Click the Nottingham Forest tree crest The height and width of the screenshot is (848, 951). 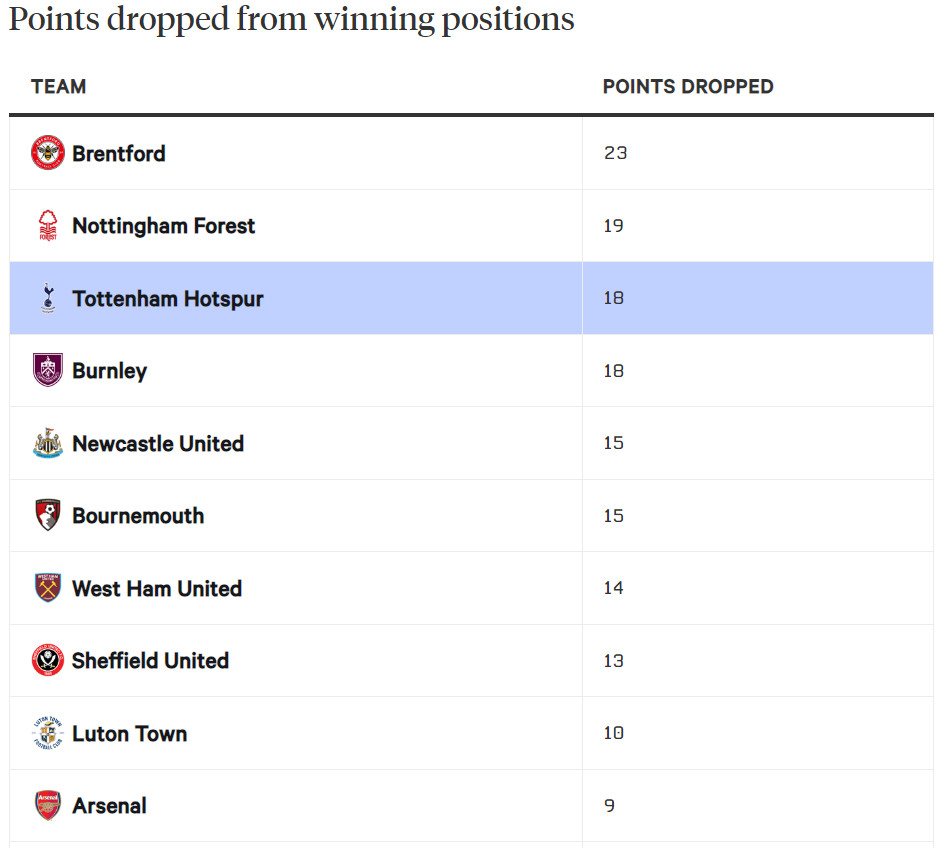coord(47,226)
